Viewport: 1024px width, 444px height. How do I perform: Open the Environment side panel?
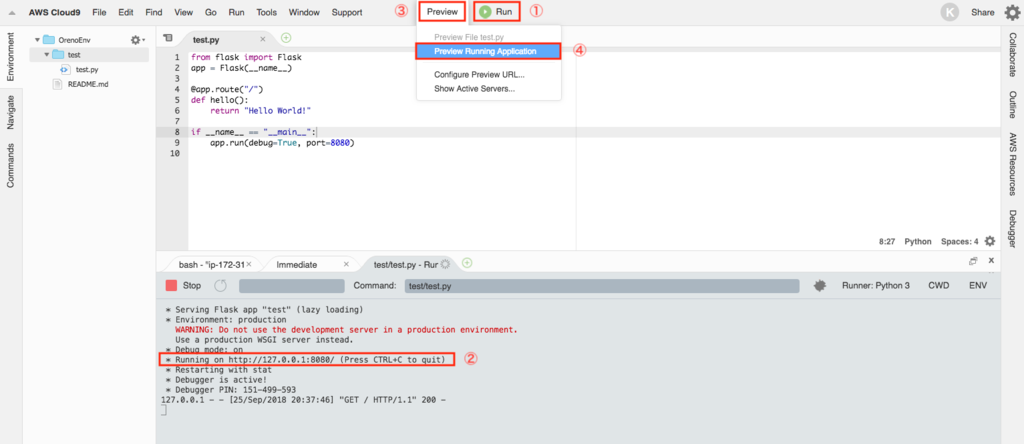tap(10, 57)
